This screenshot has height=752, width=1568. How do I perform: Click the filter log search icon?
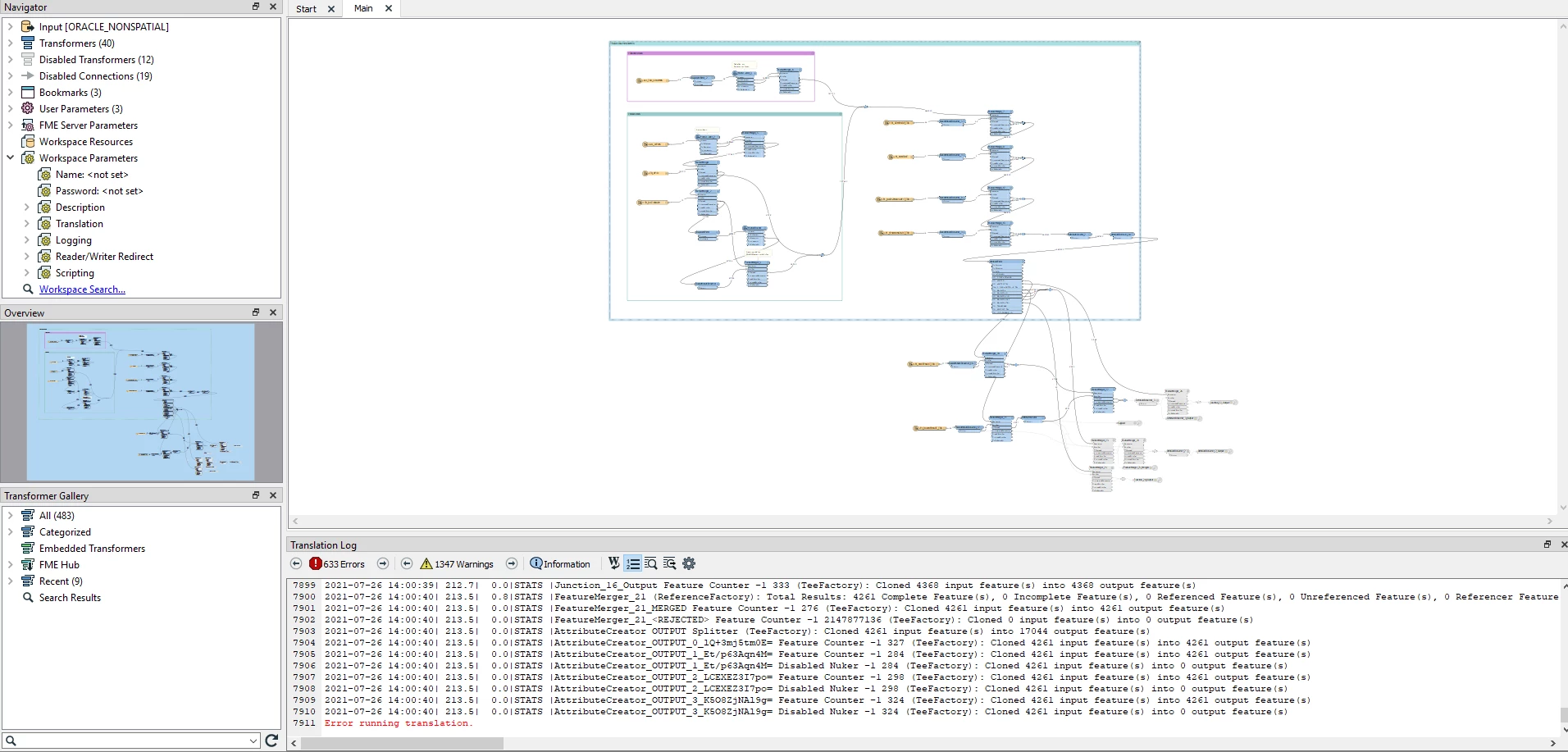click(670, 563)
